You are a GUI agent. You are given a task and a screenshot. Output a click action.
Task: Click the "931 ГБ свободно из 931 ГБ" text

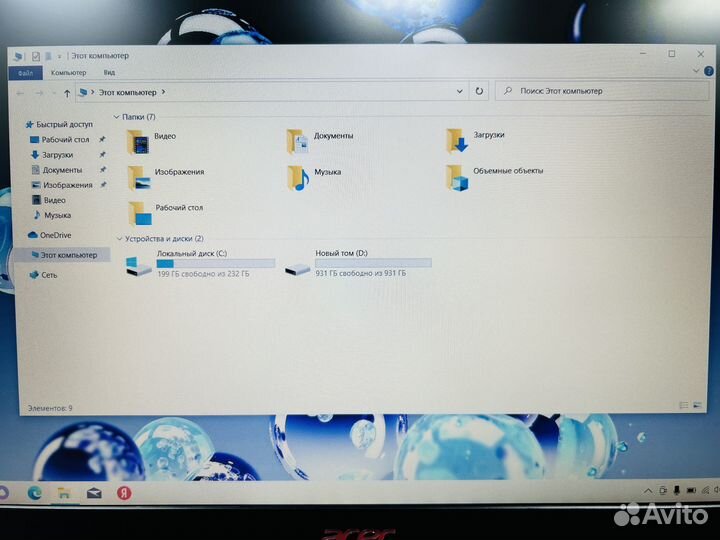coord(361,273)
